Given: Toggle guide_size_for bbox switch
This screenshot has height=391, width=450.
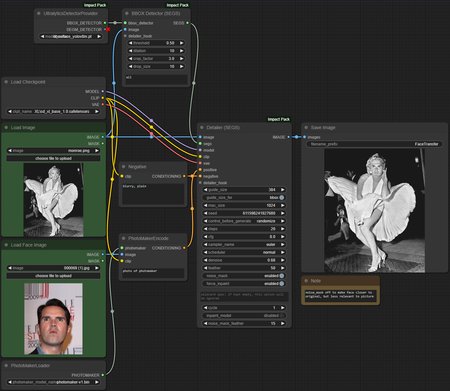Looking at the screenshot, I should (244, 198).
